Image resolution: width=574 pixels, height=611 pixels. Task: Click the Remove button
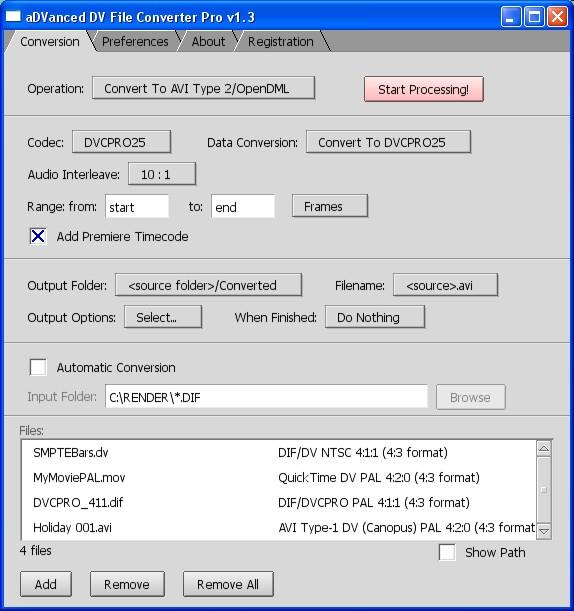(x=127, y=584)
